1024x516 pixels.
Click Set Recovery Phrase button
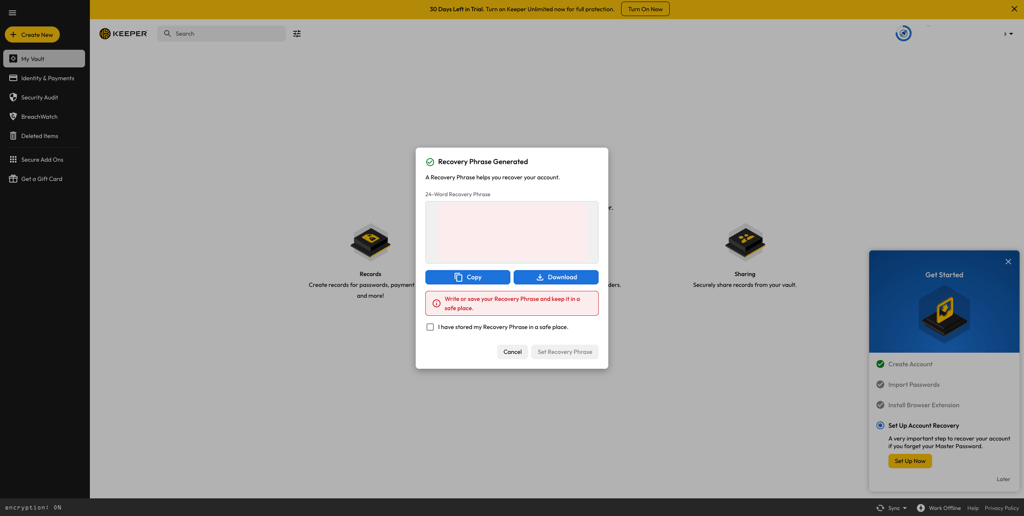[x=565, y=352]
